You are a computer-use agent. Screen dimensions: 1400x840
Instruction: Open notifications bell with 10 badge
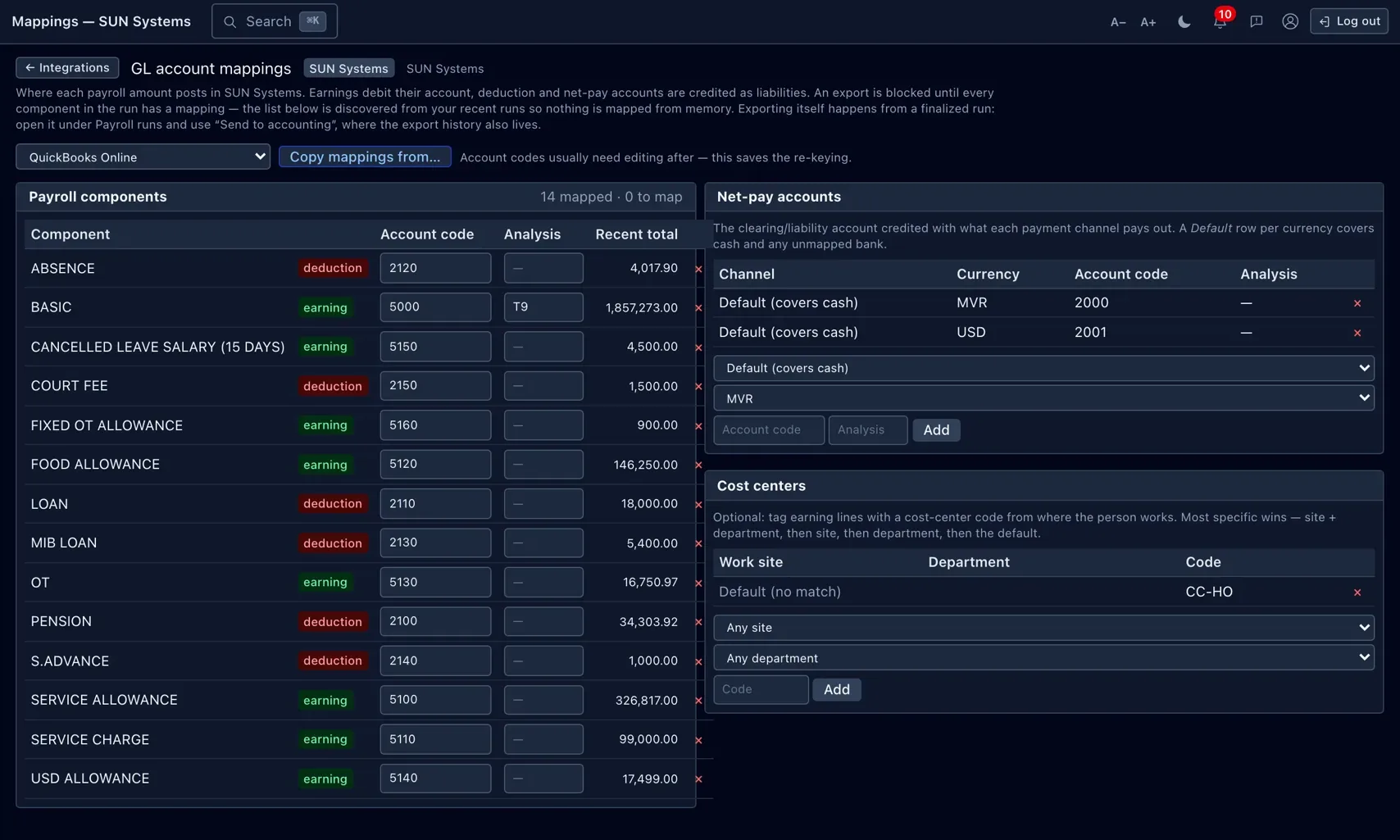[1220, 22]
